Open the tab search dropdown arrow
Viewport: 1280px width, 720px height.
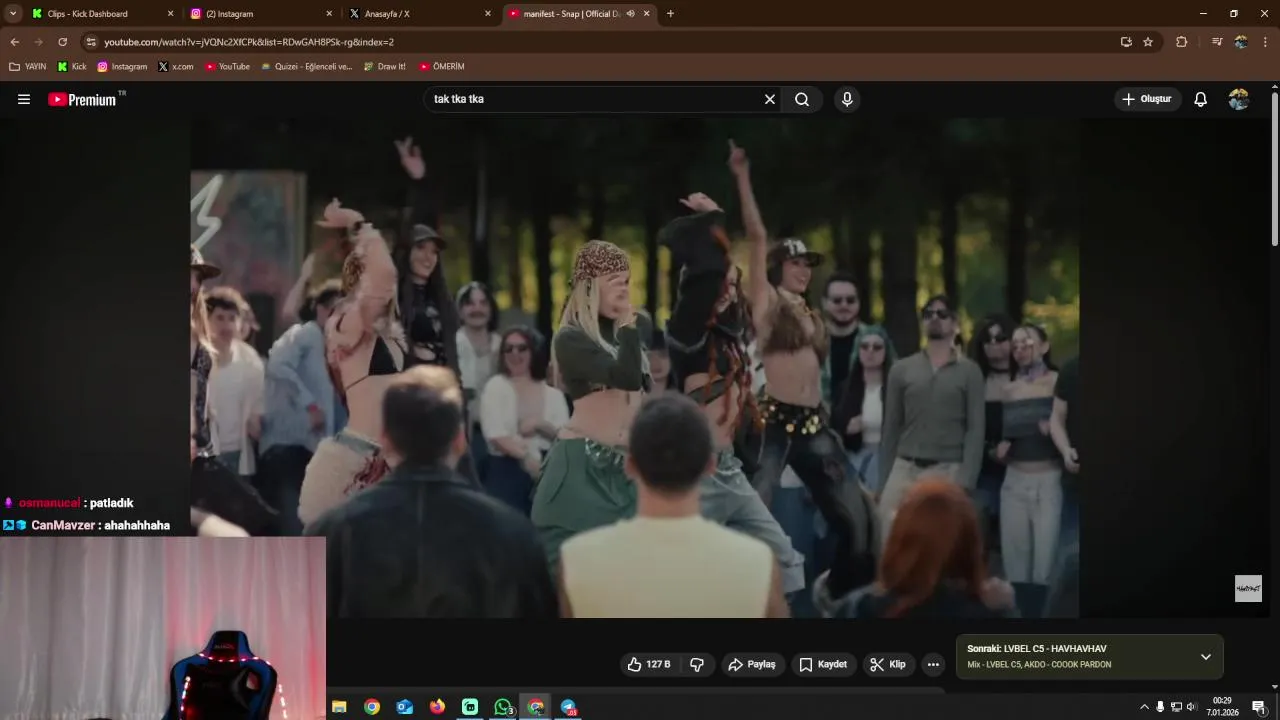[x=13, y=14]
